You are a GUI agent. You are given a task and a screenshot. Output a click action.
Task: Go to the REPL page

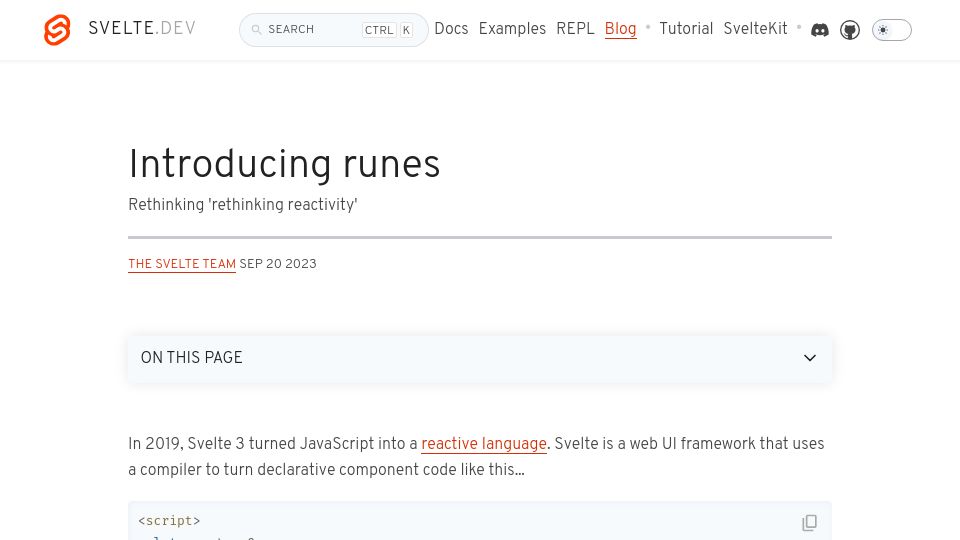(575, 29)
